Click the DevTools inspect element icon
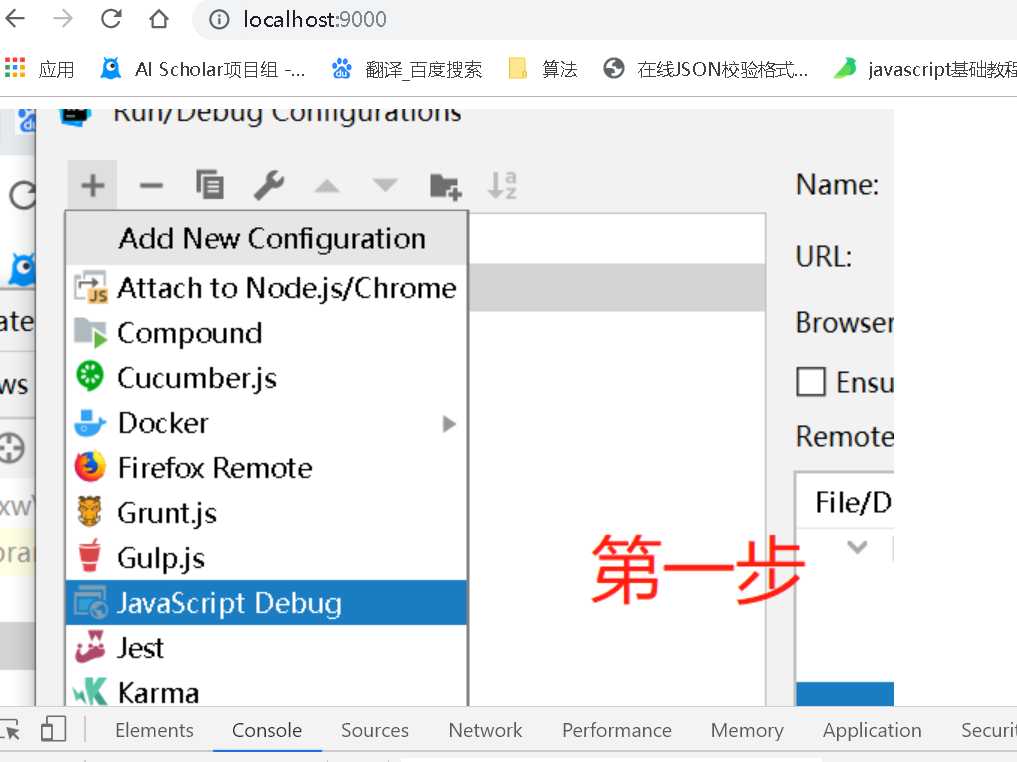The height and width of the screenshot is (762, 1017). click(9, 730)
